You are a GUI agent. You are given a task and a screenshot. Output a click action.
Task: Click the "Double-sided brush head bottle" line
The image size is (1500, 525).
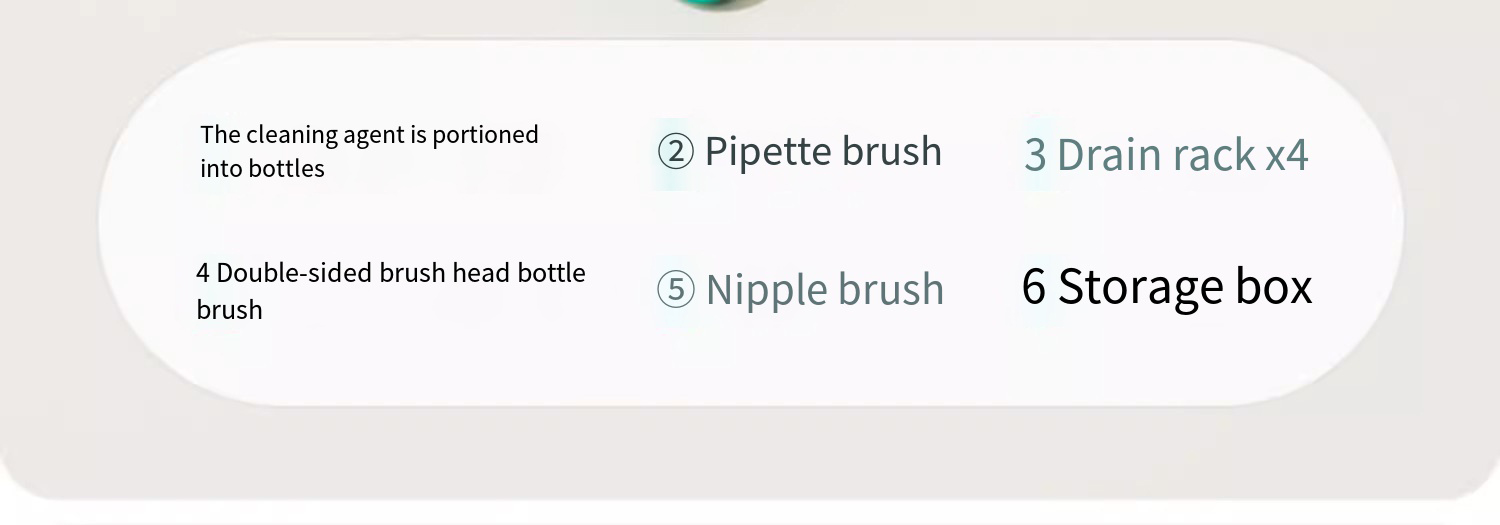(401, 273)
